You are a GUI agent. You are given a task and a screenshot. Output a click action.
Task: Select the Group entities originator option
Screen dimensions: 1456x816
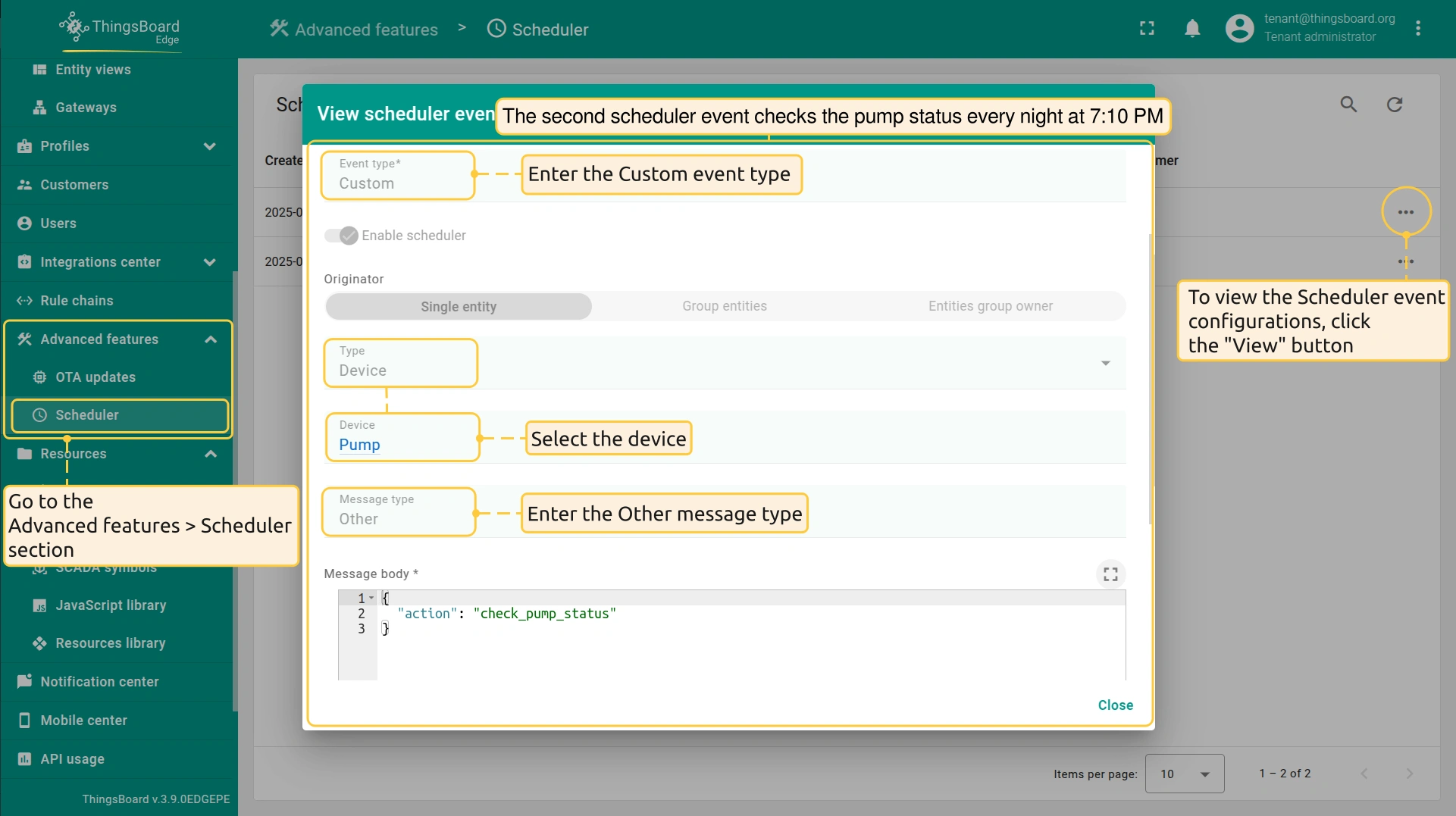(724, 306)
